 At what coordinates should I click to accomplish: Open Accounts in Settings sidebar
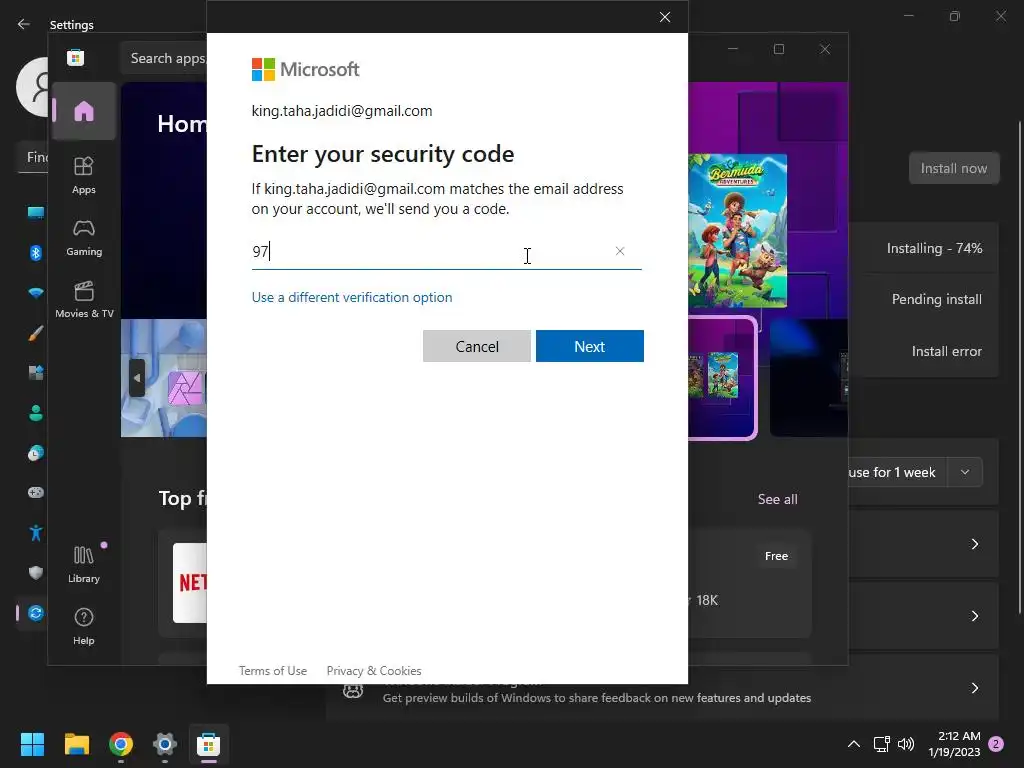36,413
